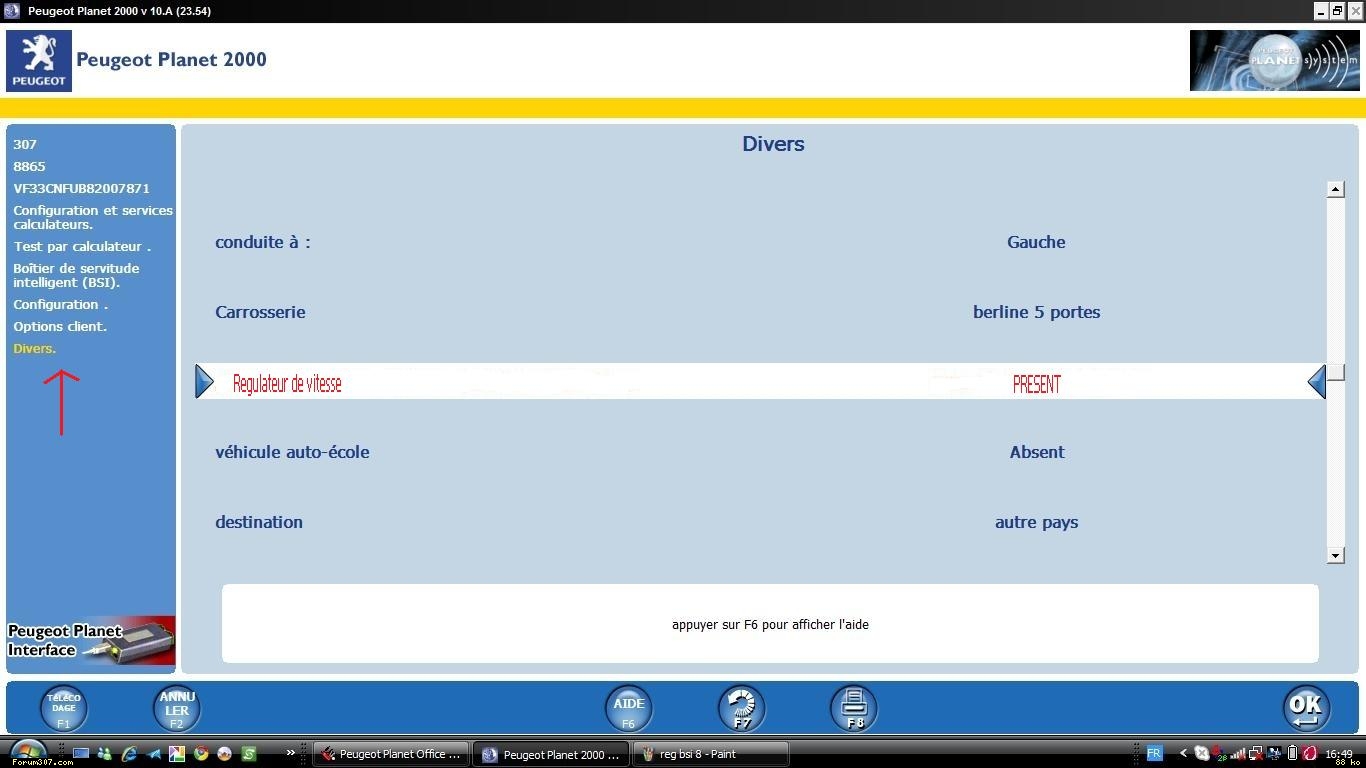The image size is (1366, 768).
Task: Print using the F8 printer icon
Action: 854,708
